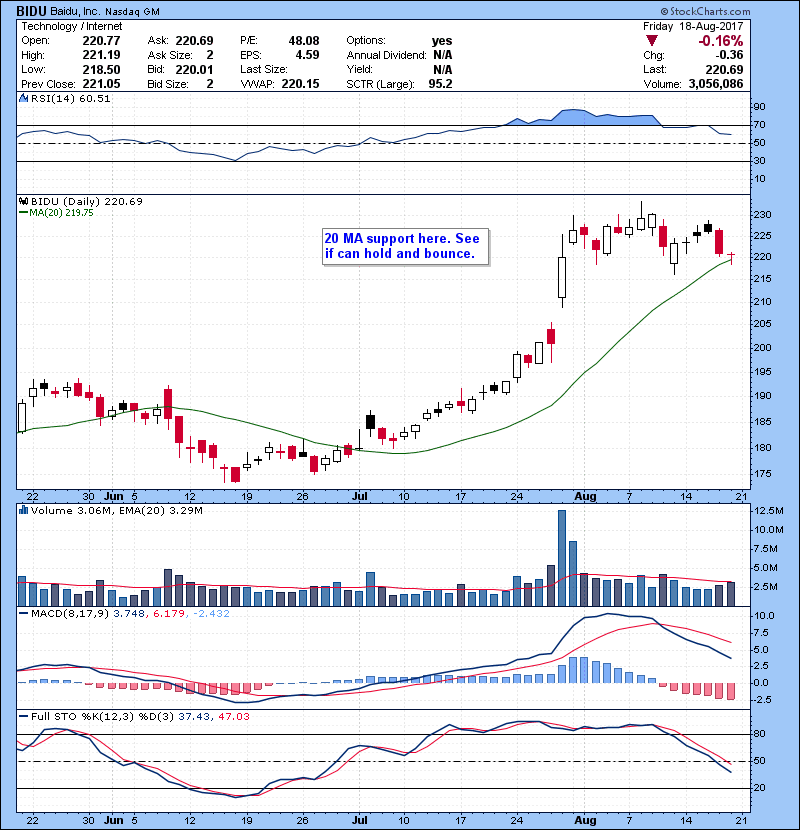Click the Volume value 3,056,086

[x=716, y=84]
